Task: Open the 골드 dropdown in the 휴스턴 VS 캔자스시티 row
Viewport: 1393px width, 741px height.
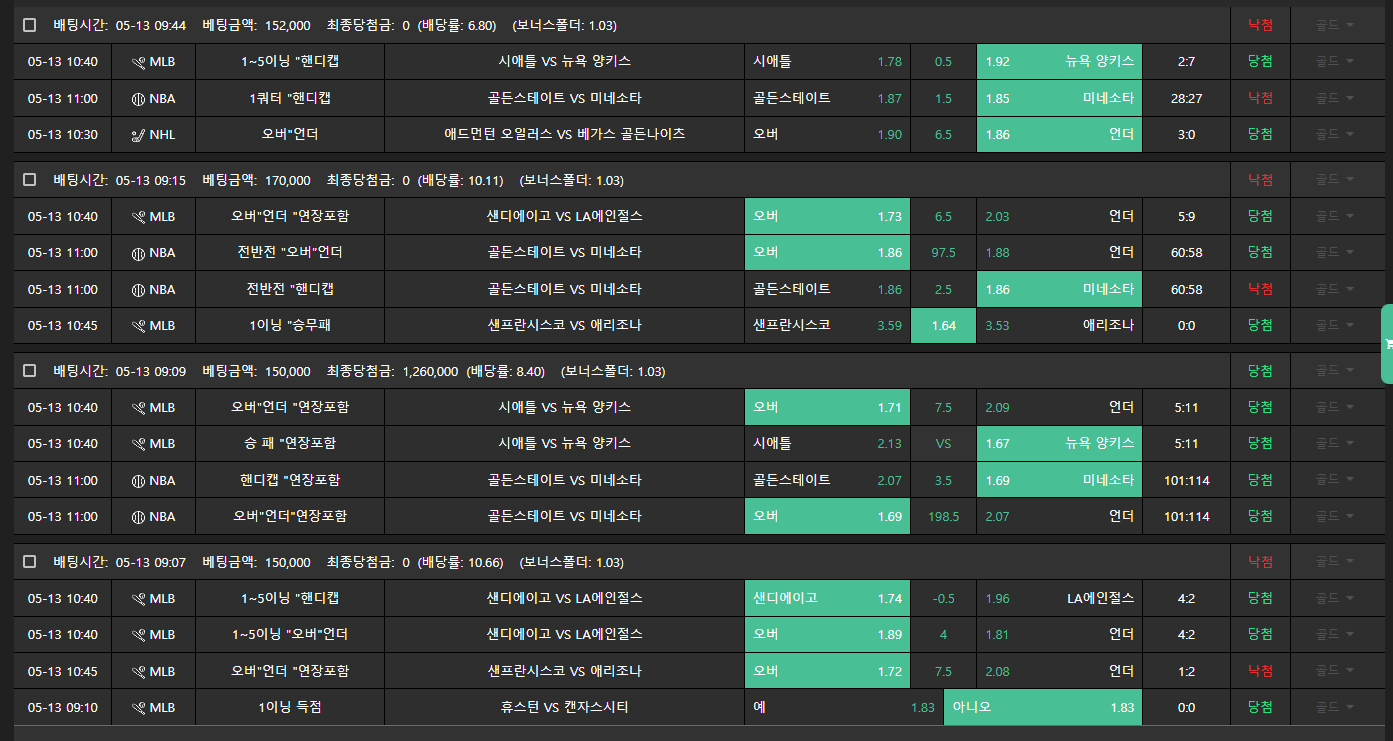Action: click(x=1334, y=708)
